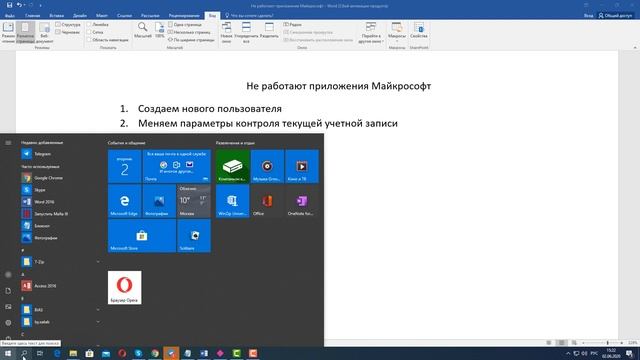The width and height of the screenshot is (640, 360).
Task: Toggle the Navigation Pane (Область навигации) checkbox
Action: point(108,40)
